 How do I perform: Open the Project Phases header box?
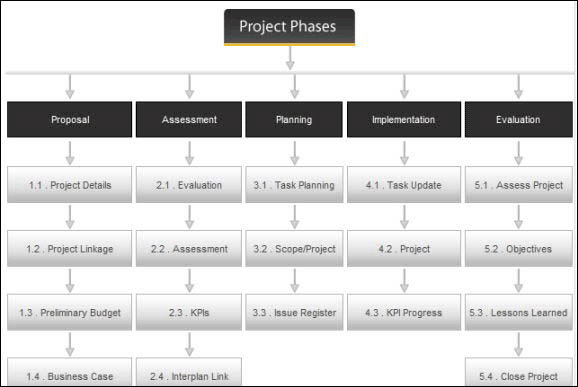tap(289, 27)
